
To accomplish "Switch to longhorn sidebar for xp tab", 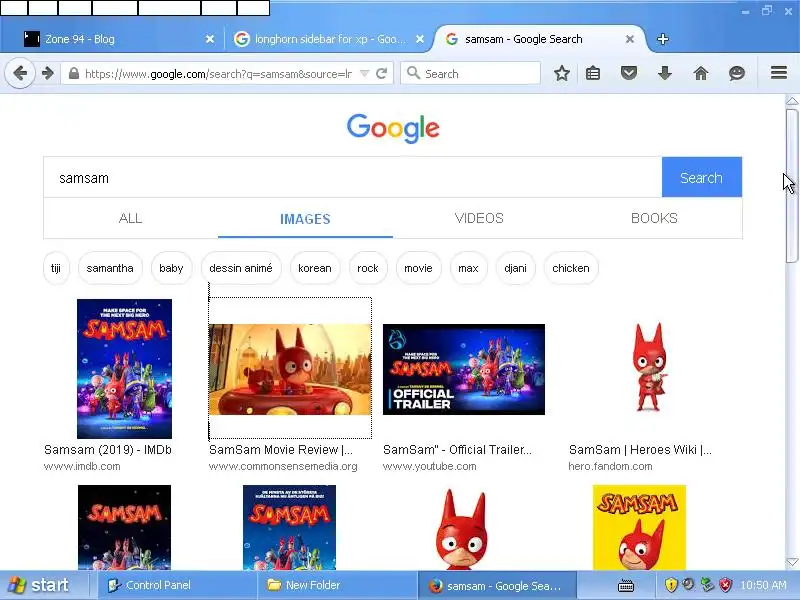I will (328, 39).
